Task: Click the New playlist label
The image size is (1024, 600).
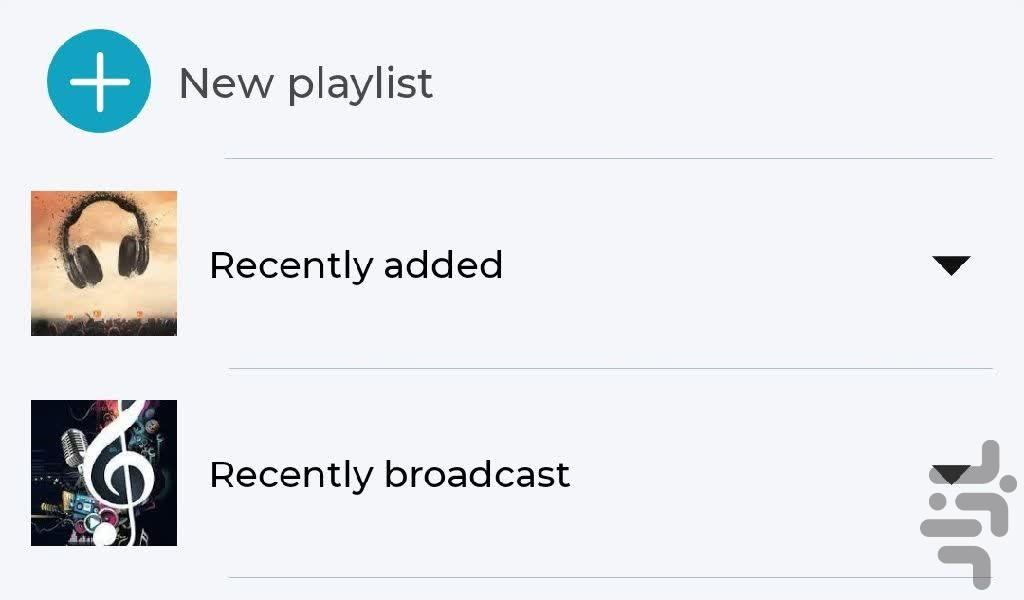Action: (x=305, y=83)
